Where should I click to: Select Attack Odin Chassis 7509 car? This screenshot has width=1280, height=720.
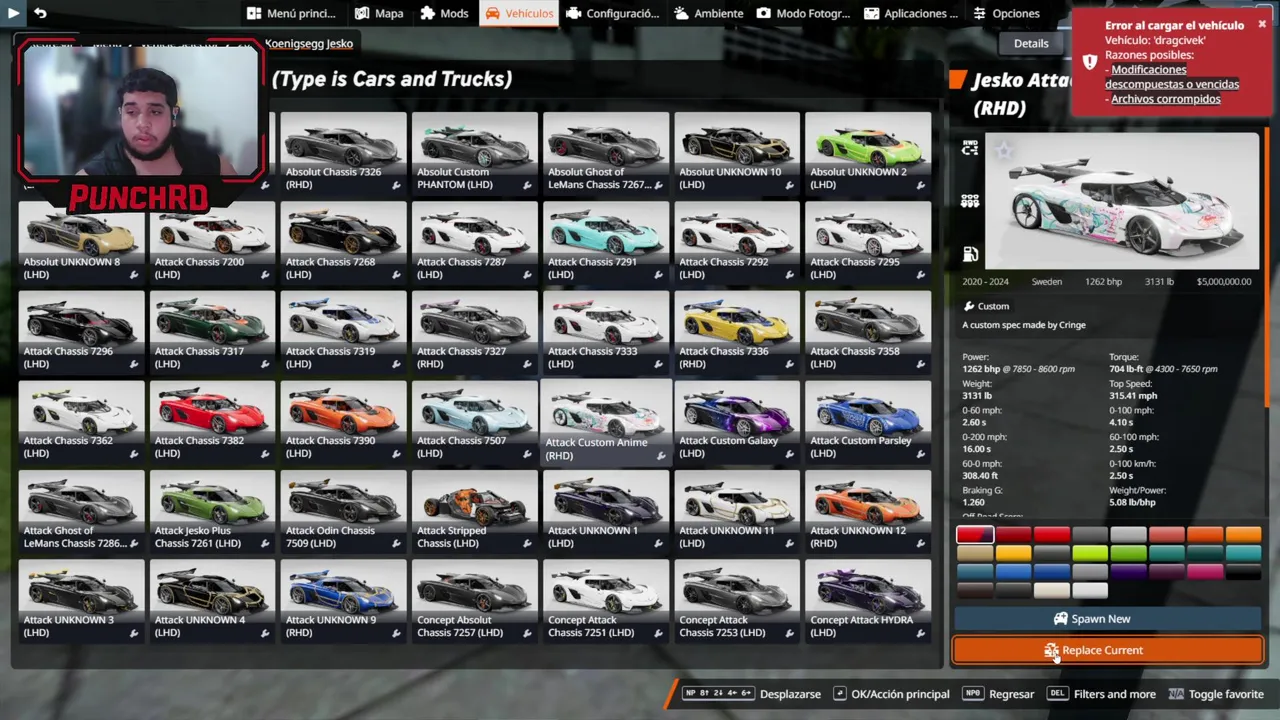click(343, 510)
